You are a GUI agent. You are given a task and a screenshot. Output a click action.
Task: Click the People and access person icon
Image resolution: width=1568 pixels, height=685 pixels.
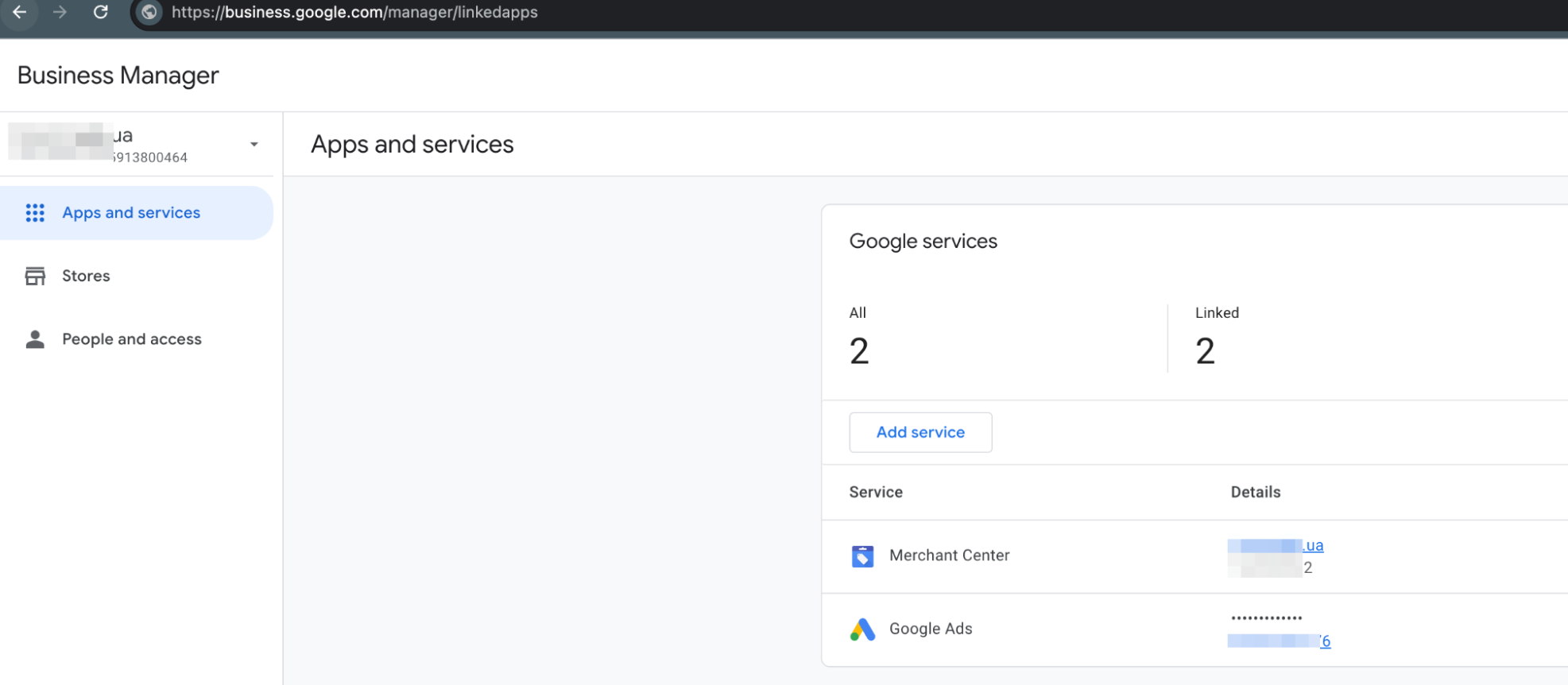pyautogui.click(x=35, y=339)
